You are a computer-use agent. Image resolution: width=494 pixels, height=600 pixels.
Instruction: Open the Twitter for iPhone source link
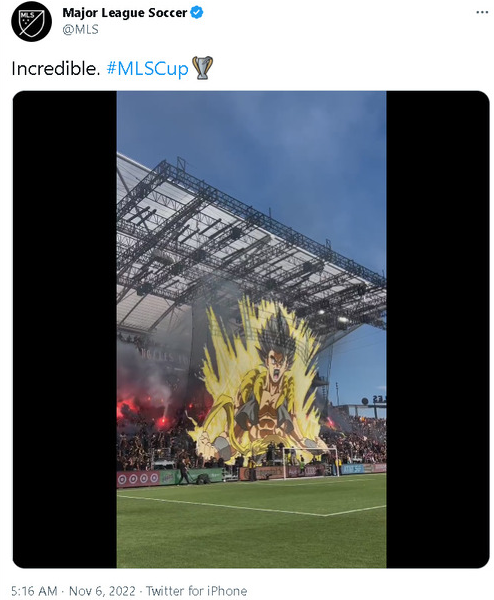tap(196, 590)
